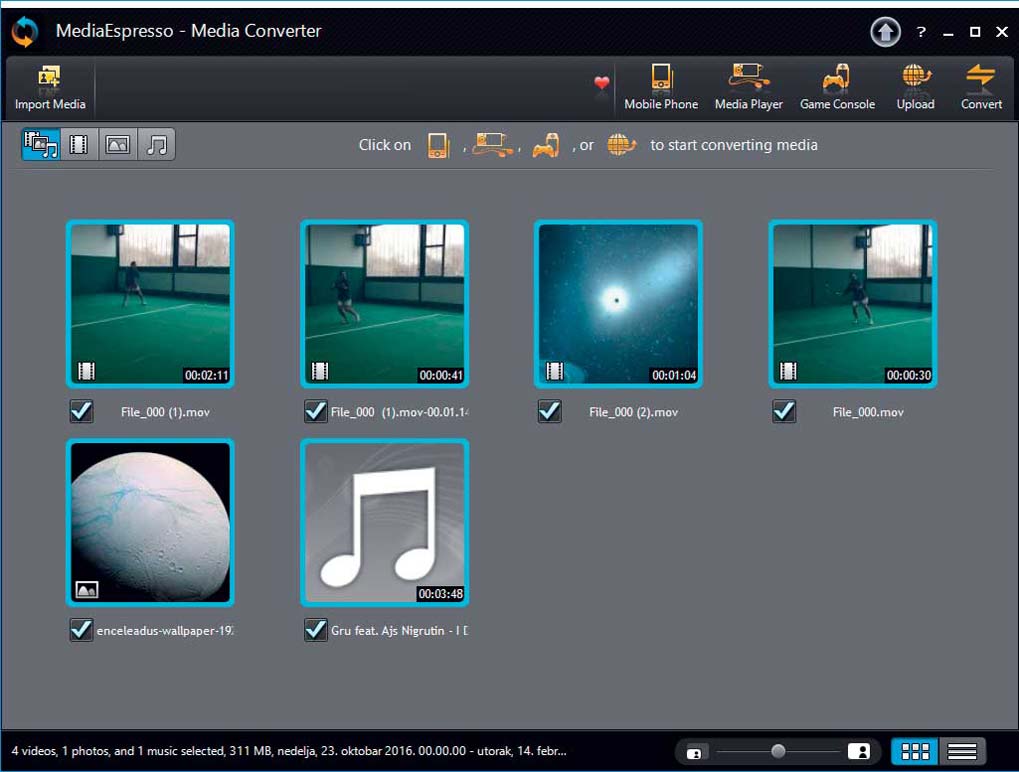Select the 00:00:30 video thumbnail
The image size is (1019, 772).
pos(853,303)
